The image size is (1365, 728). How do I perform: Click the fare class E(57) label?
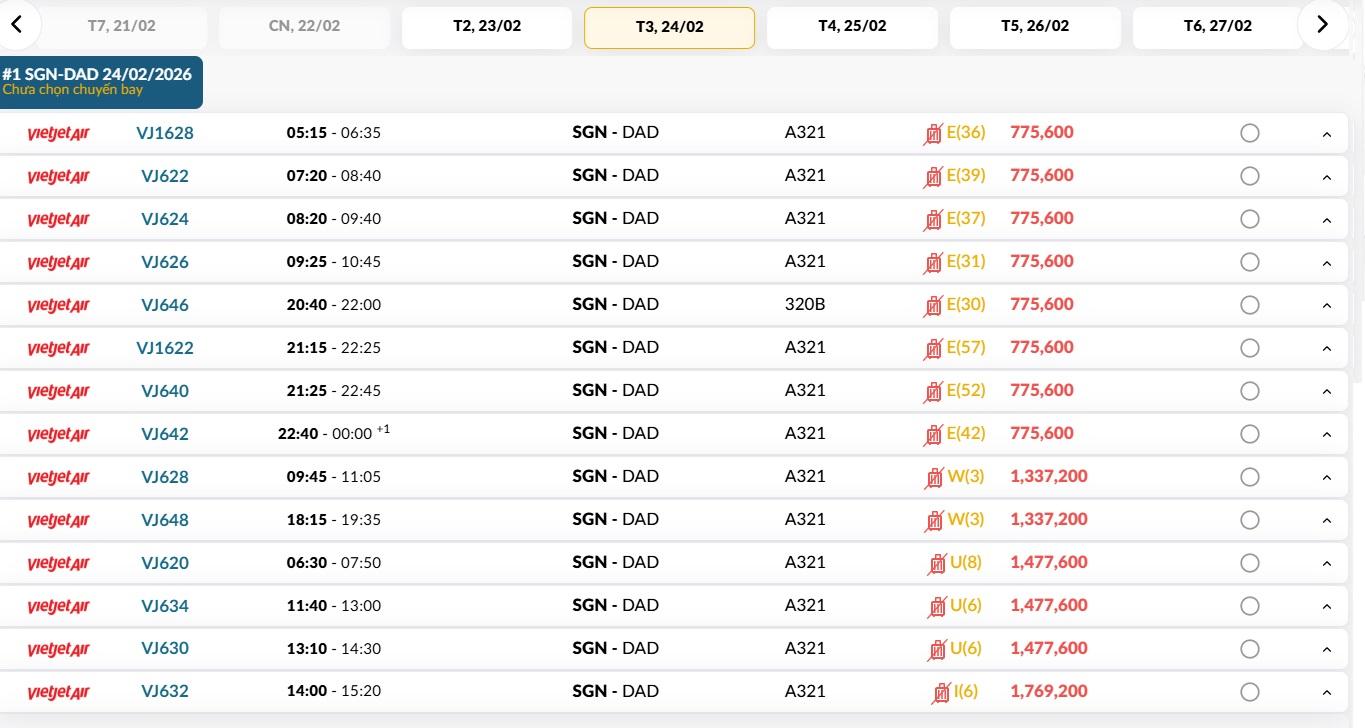point(966,348)
